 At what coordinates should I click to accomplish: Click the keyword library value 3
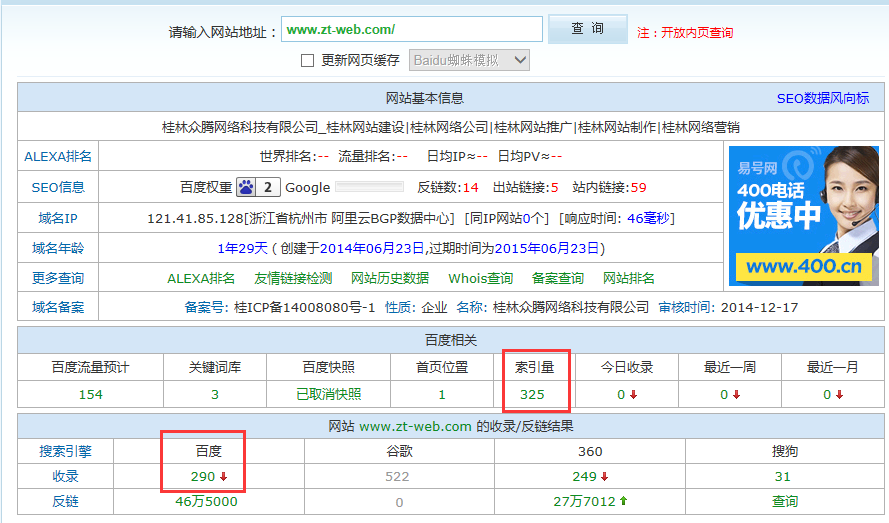point(215,394)
